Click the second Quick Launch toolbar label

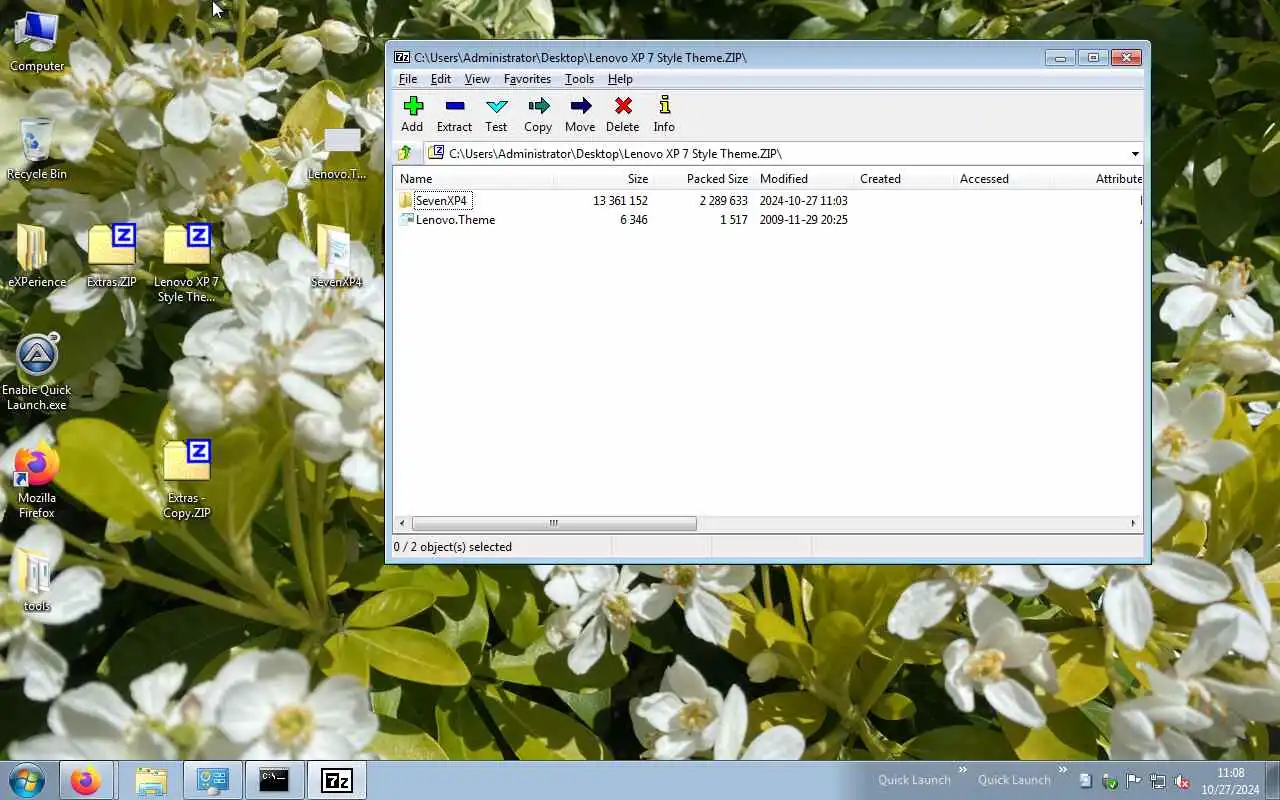(x=1014, y=780)
